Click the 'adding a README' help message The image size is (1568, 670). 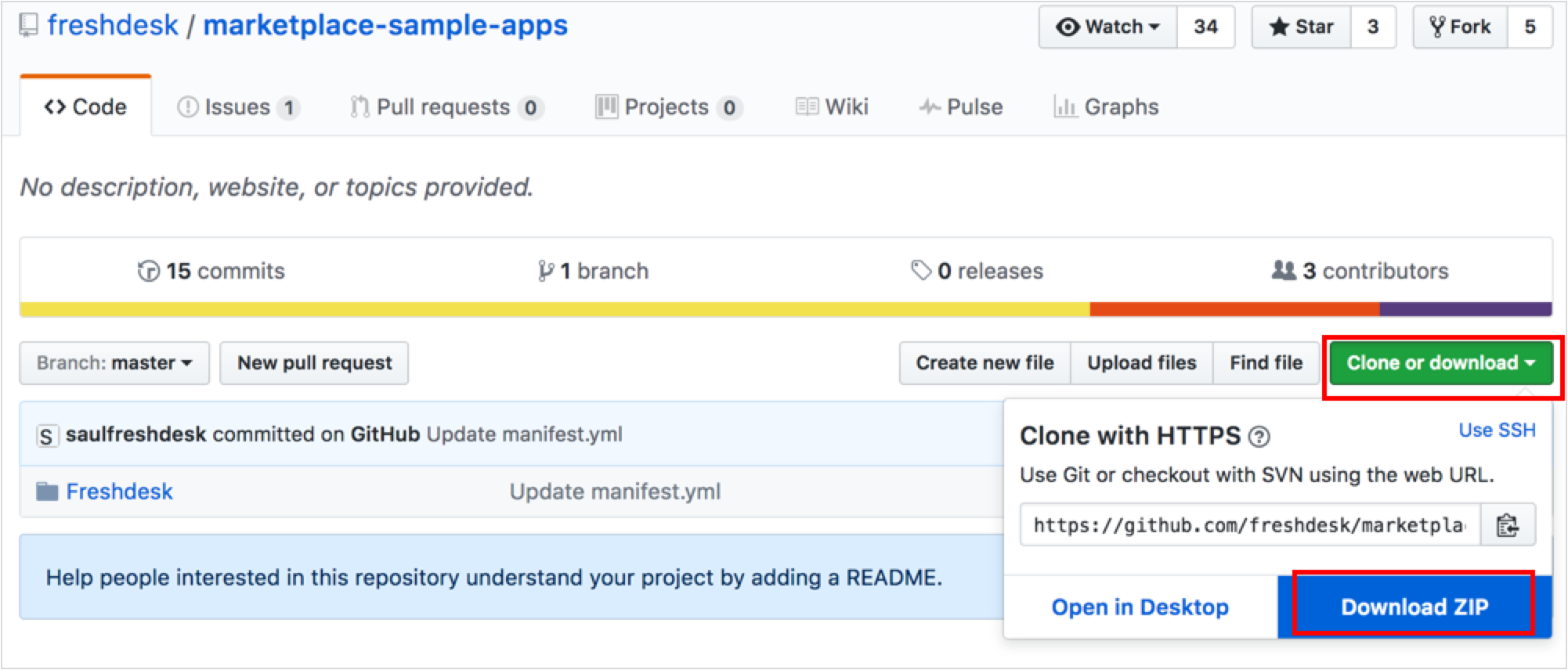point(494,578)
